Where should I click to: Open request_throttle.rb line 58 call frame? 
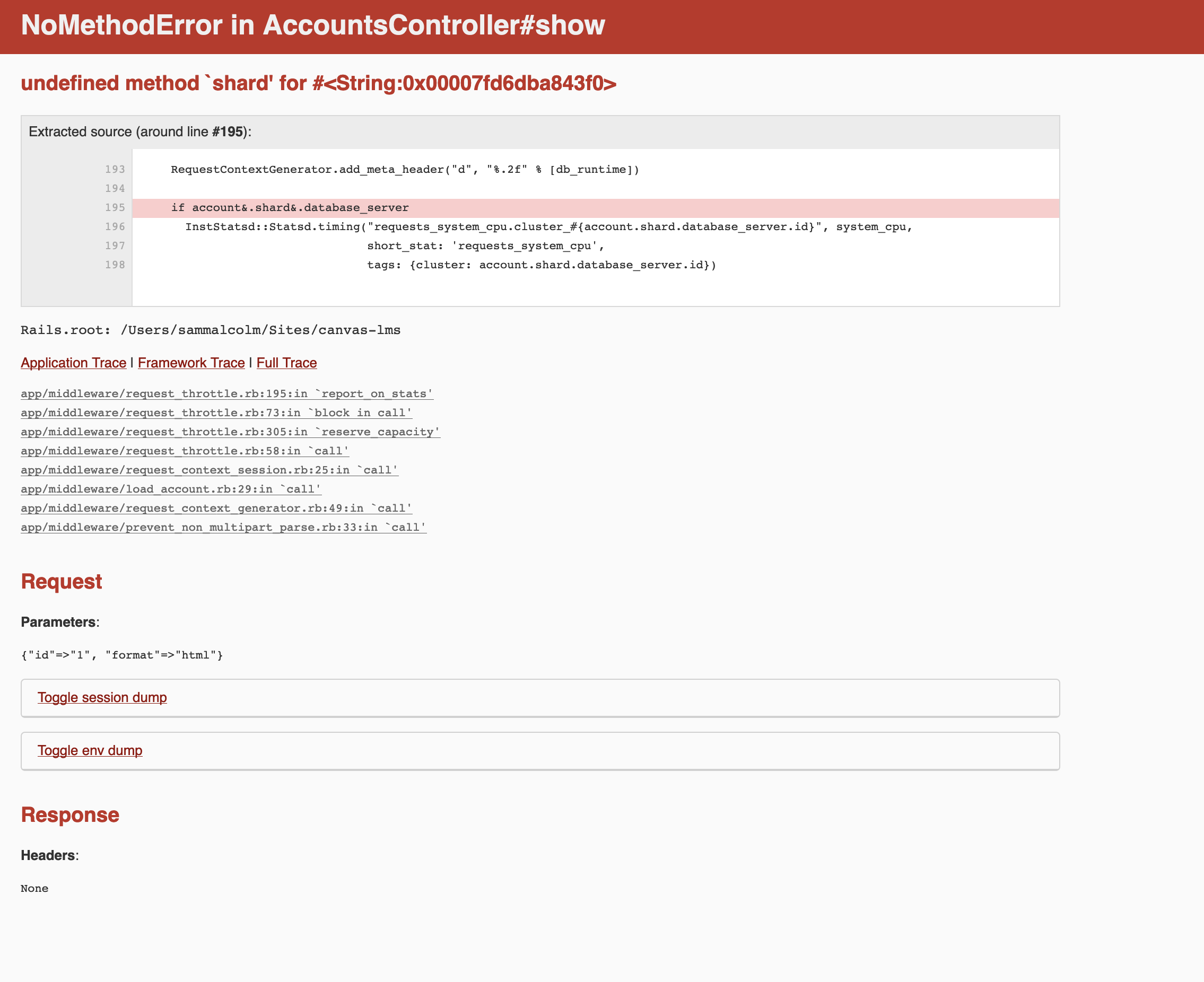click(185, 451)
